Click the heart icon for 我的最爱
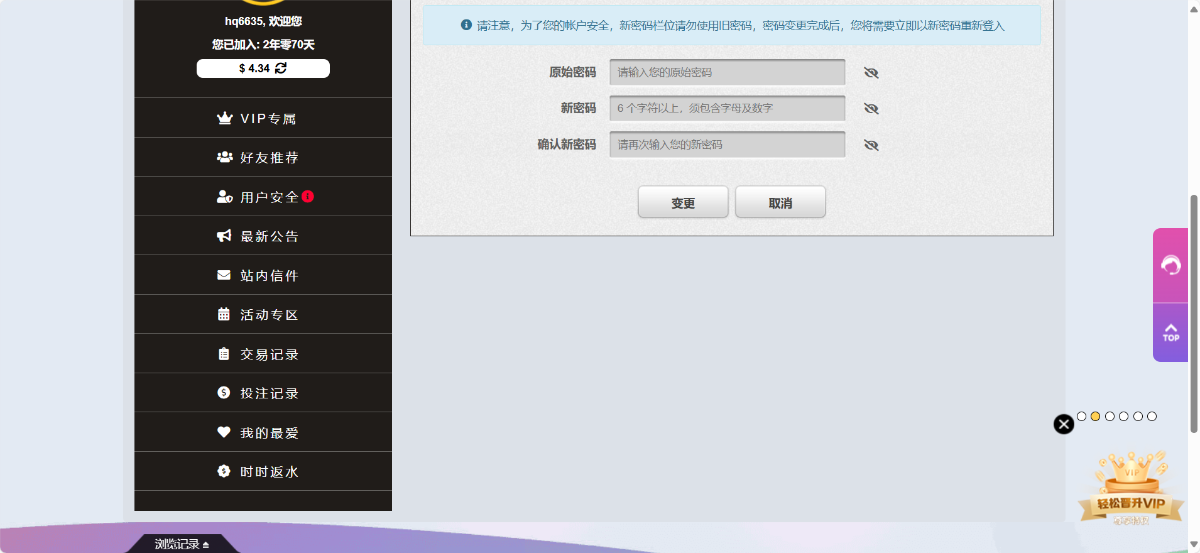1200x553 pixels. coord(224,432)
